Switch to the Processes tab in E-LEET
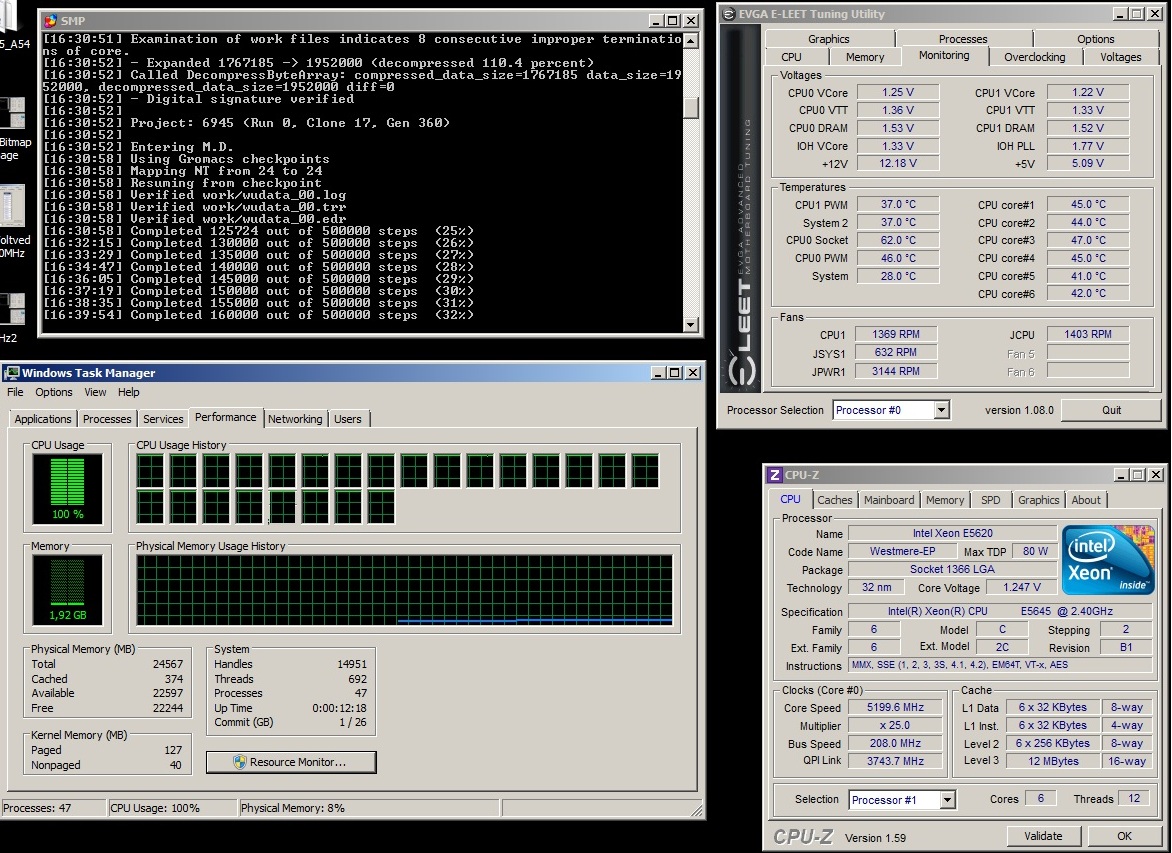The width and height of the screenshot is (1172, 853). [x=963, y=39]
